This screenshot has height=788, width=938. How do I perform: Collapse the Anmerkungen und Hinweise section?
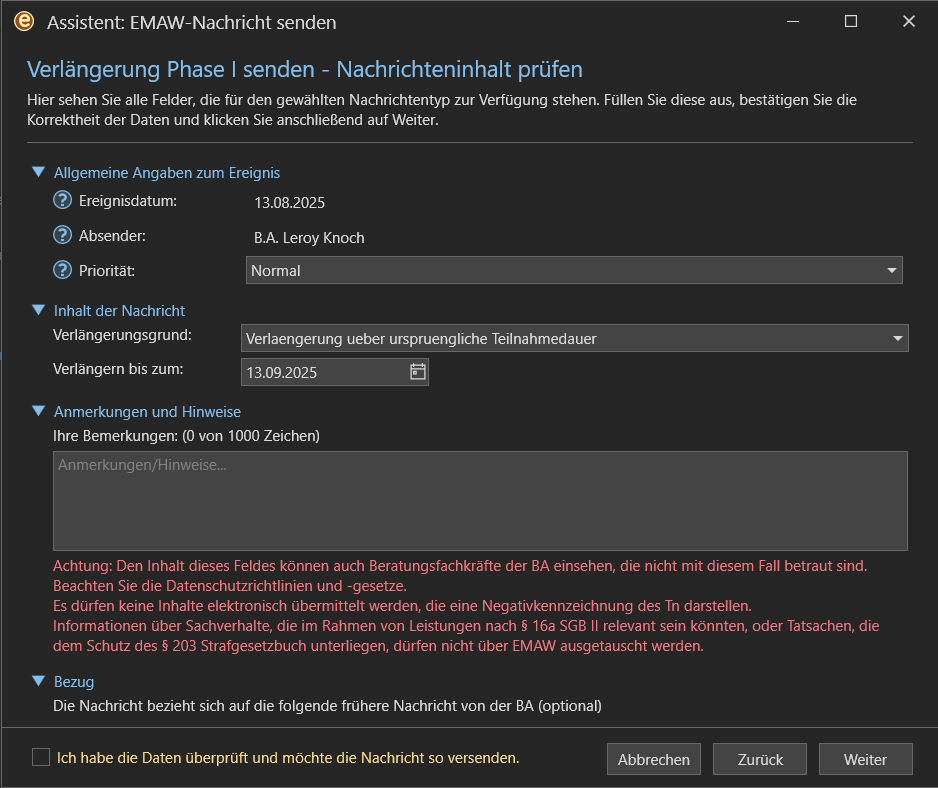click(x=38, y=411)
